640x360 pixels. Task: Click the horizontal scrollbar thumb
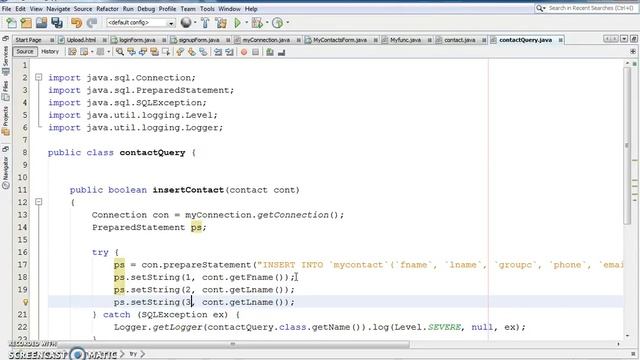233,344
